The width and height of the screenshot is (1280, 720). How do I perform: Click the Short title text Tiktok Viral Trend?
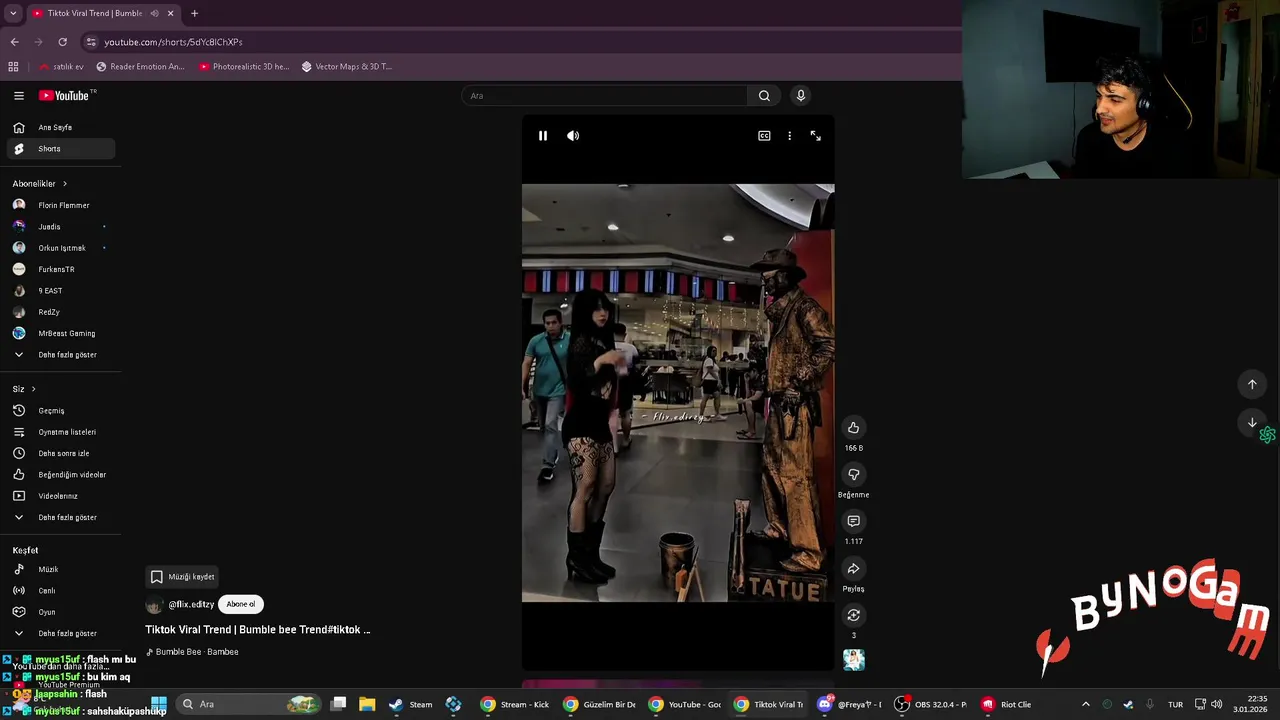click(258, 630)
